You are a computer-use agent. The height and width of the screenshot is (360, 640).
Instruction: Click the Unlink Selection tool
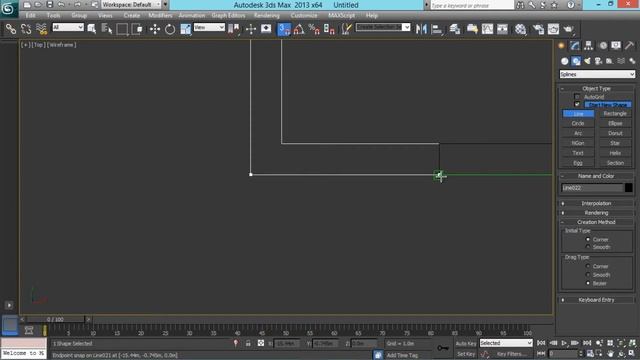point(26,29)
